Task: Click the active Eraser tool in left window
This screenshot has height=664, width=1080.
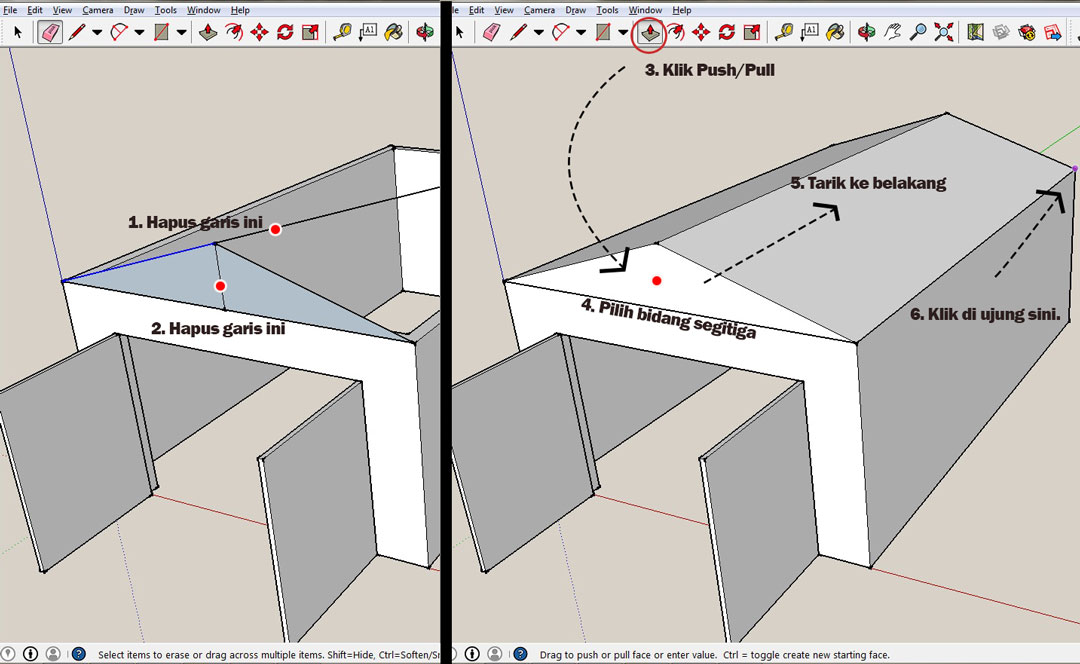Action: [50, 32]
